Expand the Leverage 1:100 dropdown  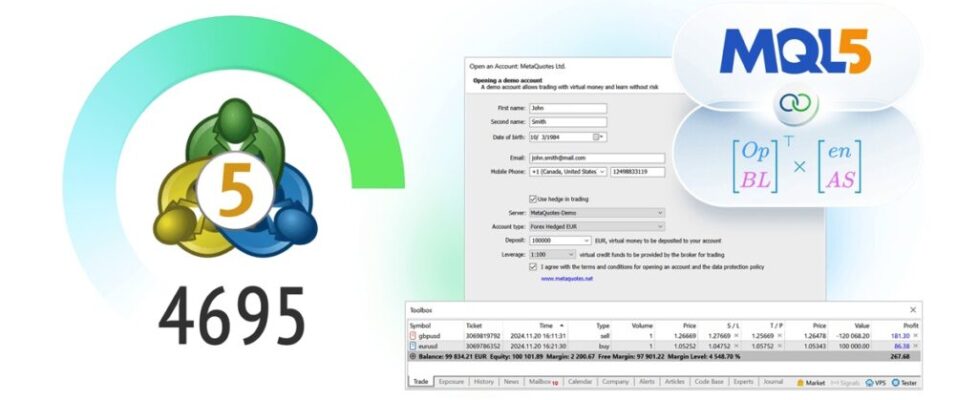pyautogui.click(x=553, y=254)
